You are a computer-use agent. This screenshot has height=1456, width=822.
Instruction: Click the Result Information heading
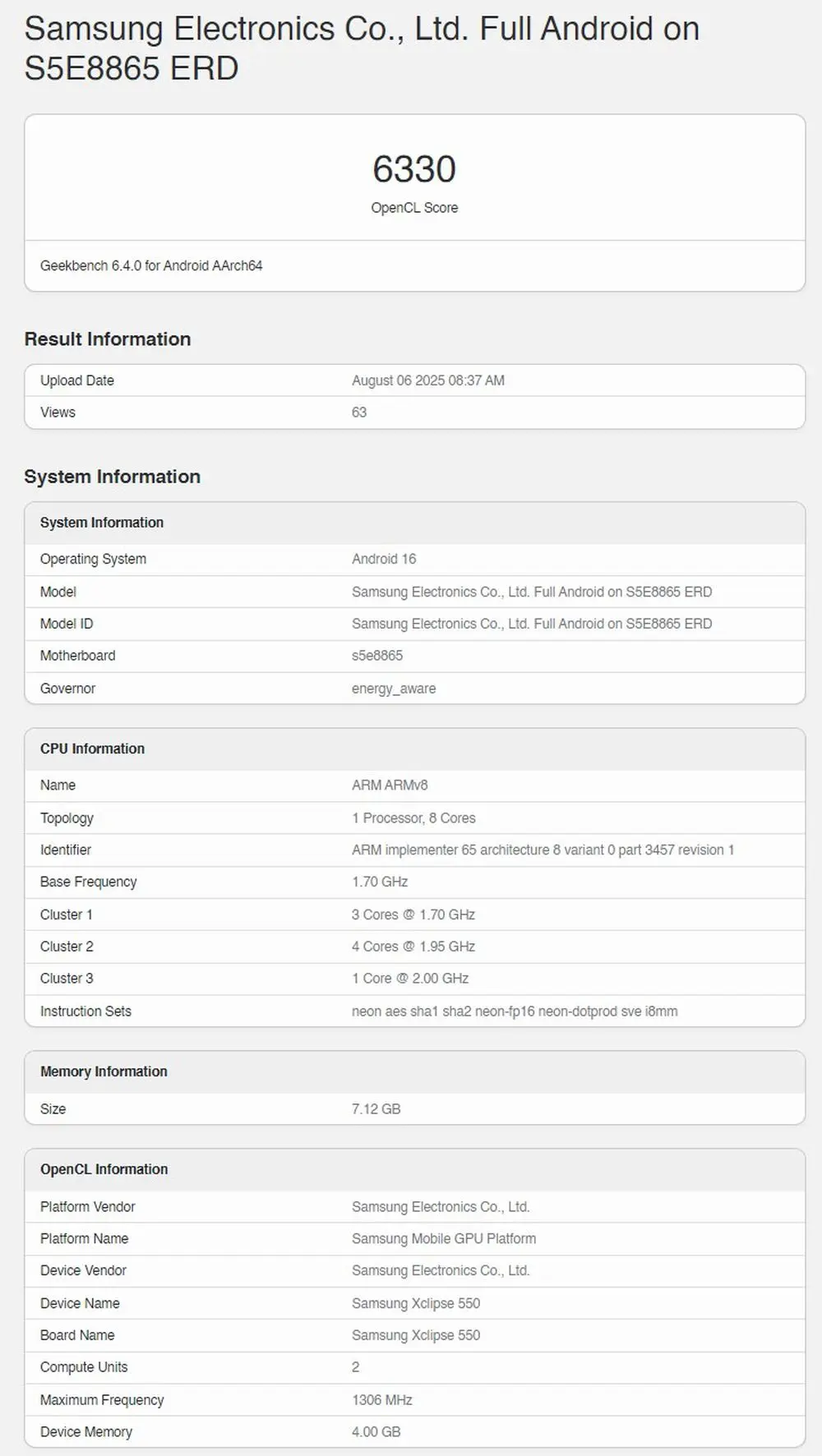point(108,339)
